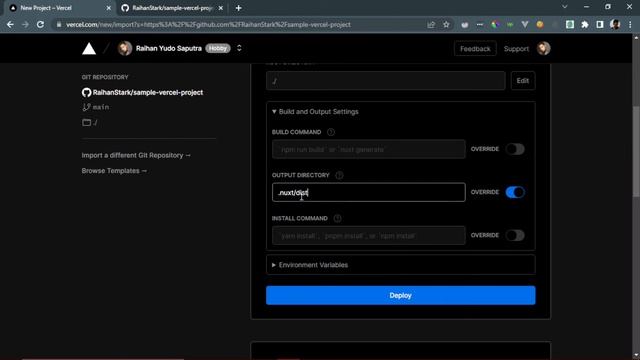Click the Root Directory input field

click(386, 81)
